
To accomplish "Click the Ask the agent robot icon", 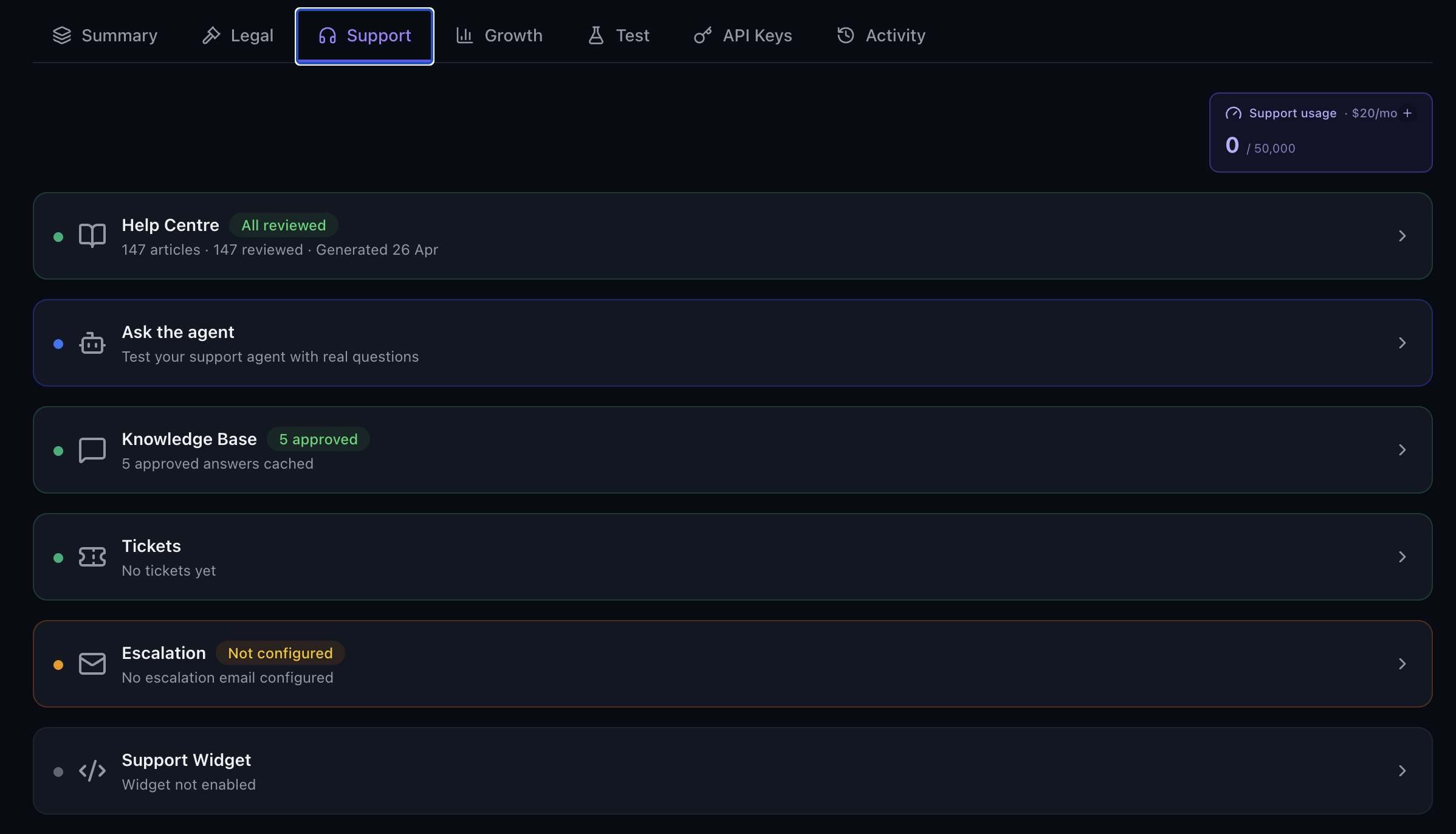I will pyautogui.click(x=92, y=343).
